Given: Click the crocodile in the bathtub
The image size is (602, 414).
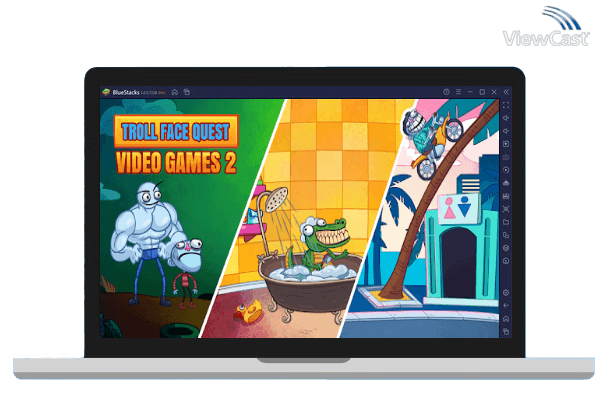Looking at the screenshot, I should click(324, 243).
